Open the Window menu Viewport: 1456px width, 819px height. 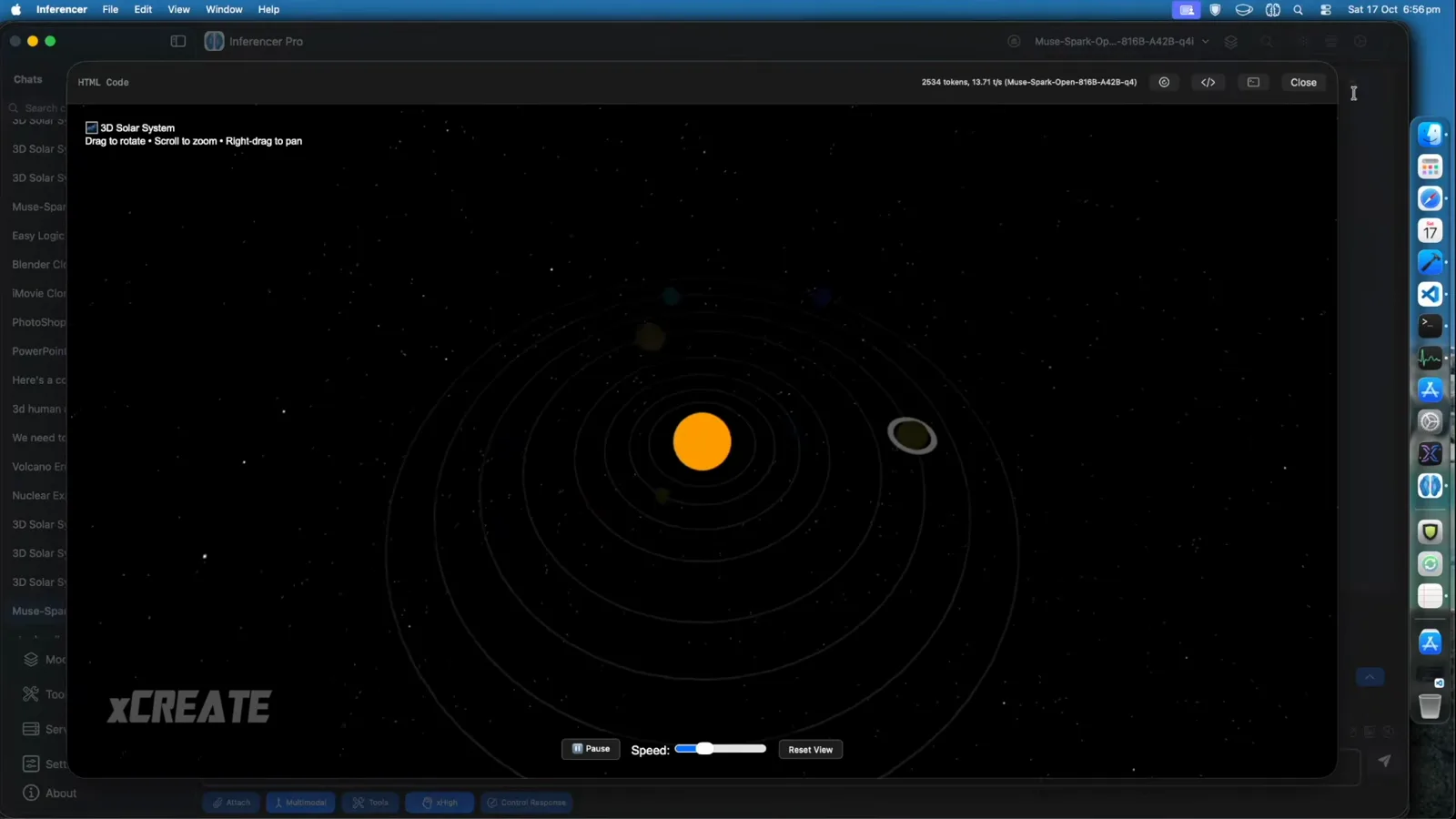pyautogui.click(x=224, y=9)
